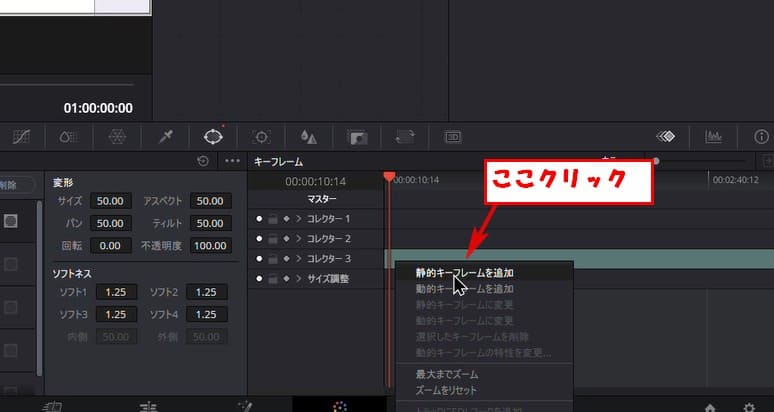Viewport: 774px width, 412px height.
Task: Expand the サイズ調整 keyframe track
Action: coord(298,279)
